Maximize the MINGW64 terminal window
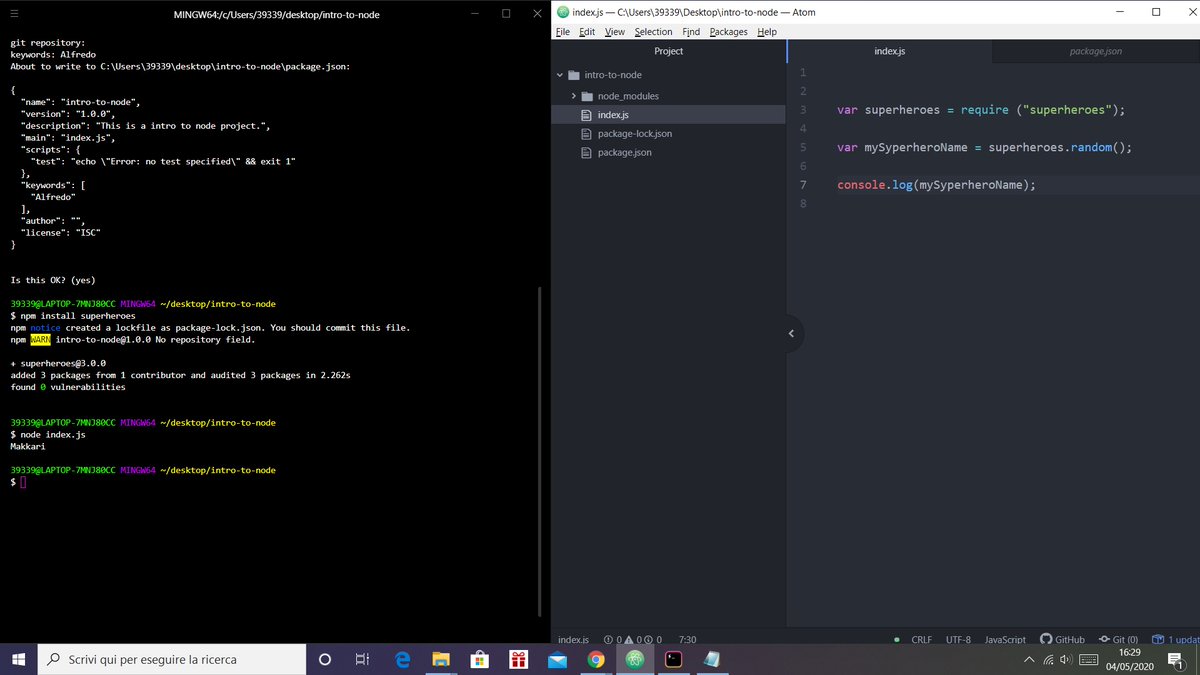The height and width of the screenshot is (675, 1200). [506, 14]
